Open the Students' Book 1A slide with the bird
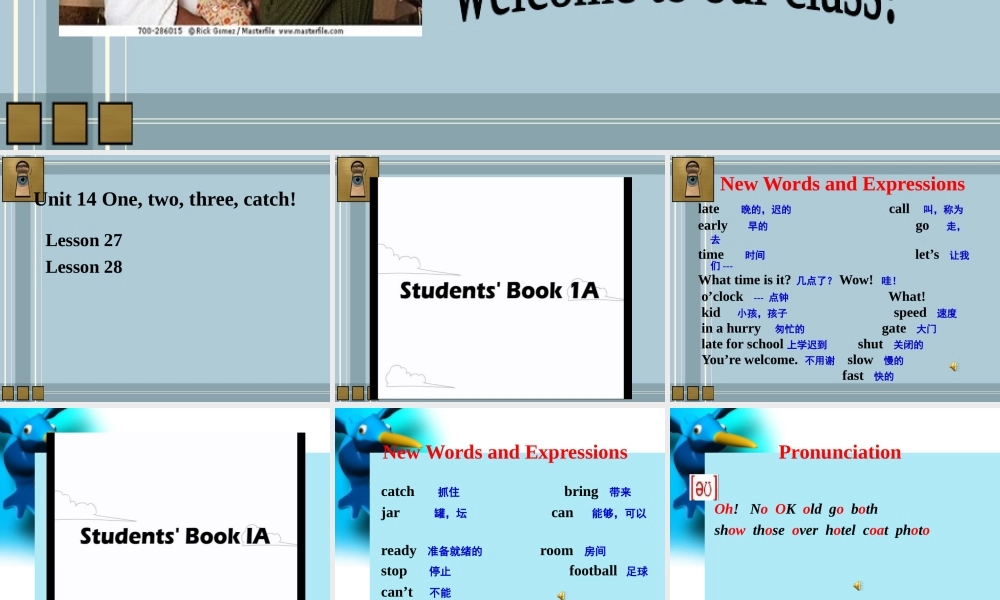This screenshot has width=1000, height=600. [x=175, y=520]
